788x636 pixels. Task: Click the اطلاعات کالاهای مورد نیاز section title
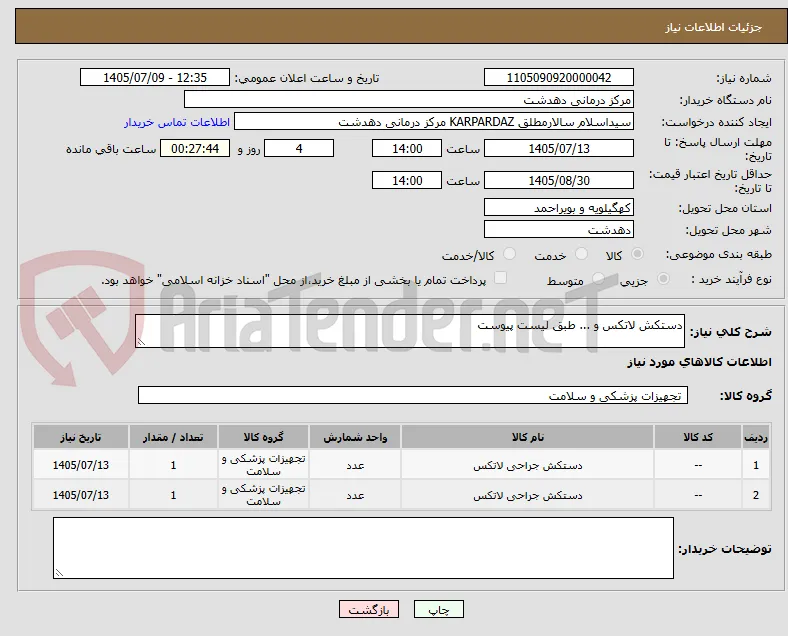[x=699, y=362]
